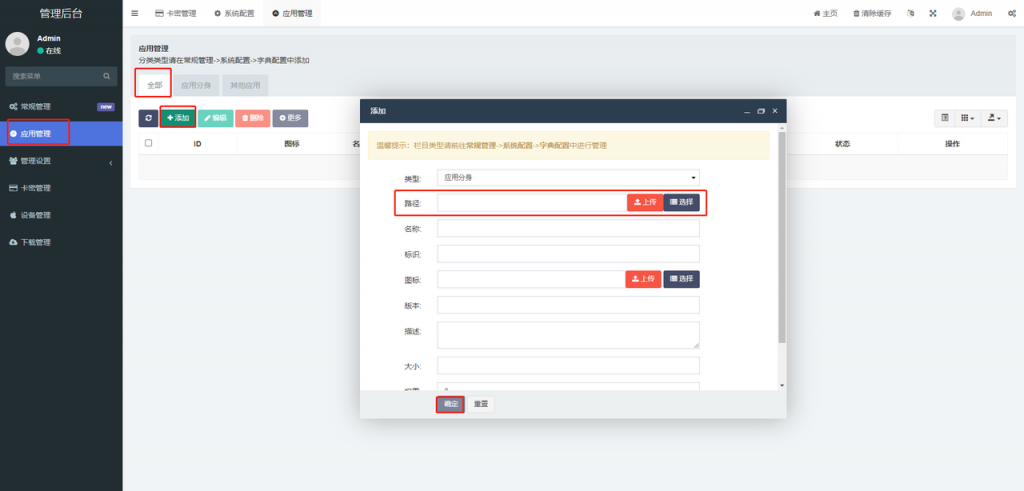1024x491 pixels.
Task: Switch to the 系统配置 top tab
Action: coord(234,13)
